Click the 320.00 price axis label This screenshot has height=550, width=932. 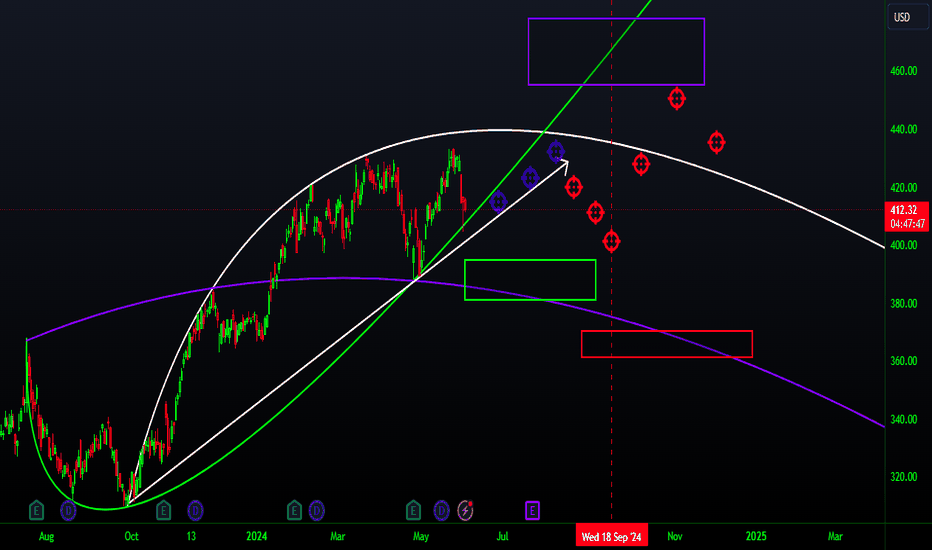point(903,477)
